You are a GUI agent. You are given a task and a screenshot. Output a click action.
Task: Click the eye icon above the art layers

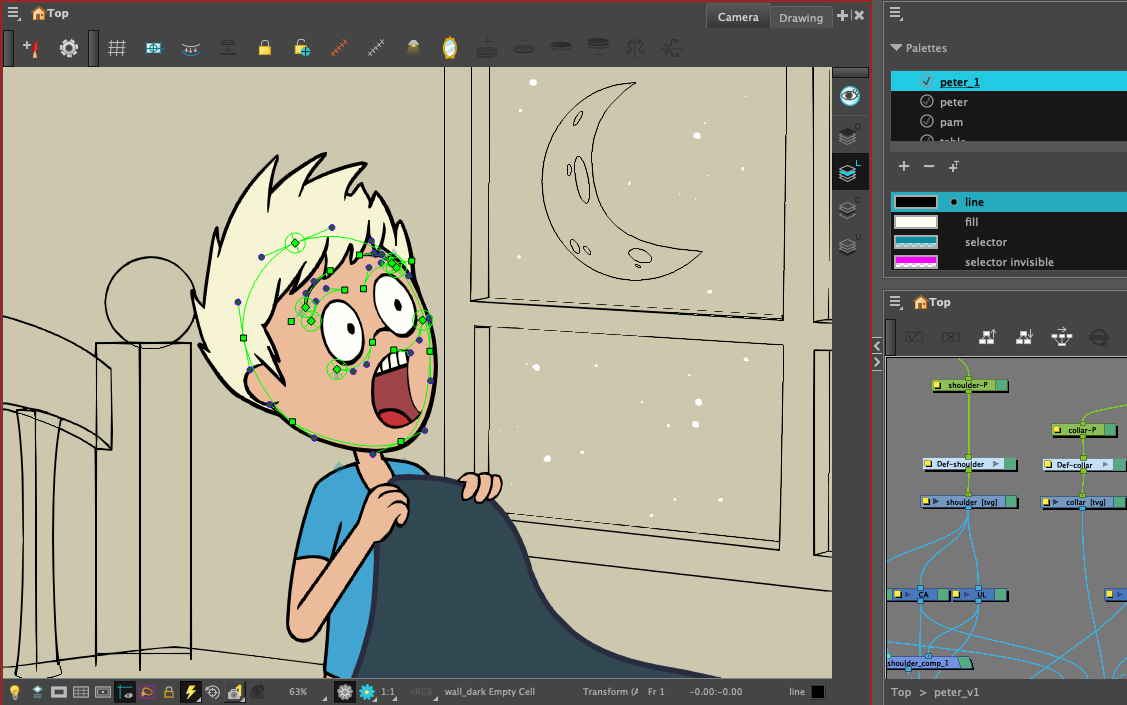(x=849, y=95)
